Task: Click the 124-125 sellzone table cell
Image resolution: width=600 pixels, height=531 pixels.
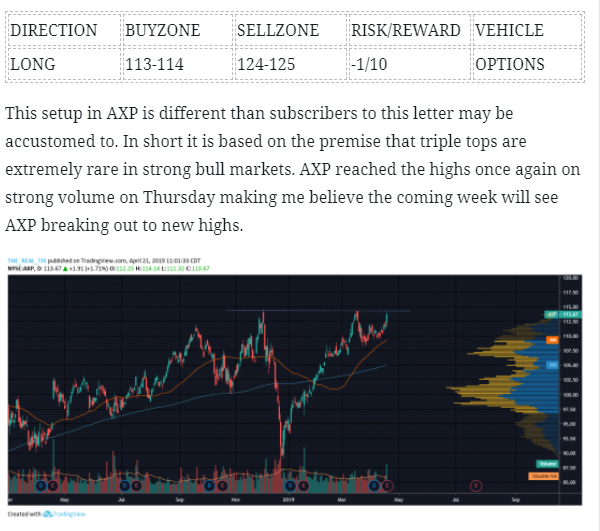Action: click(x=291, y=64)
